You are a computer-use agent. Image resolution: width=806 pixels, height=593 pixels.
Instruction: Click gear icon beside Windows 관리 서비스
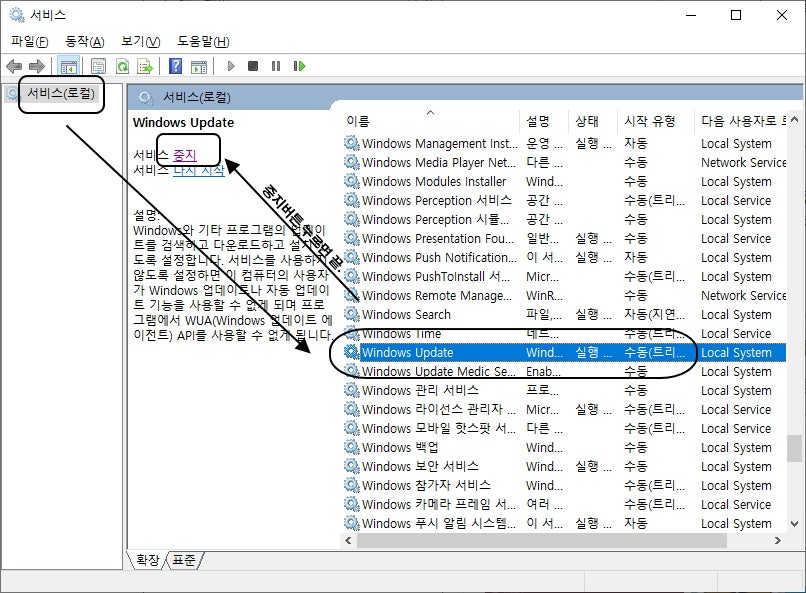352,390
